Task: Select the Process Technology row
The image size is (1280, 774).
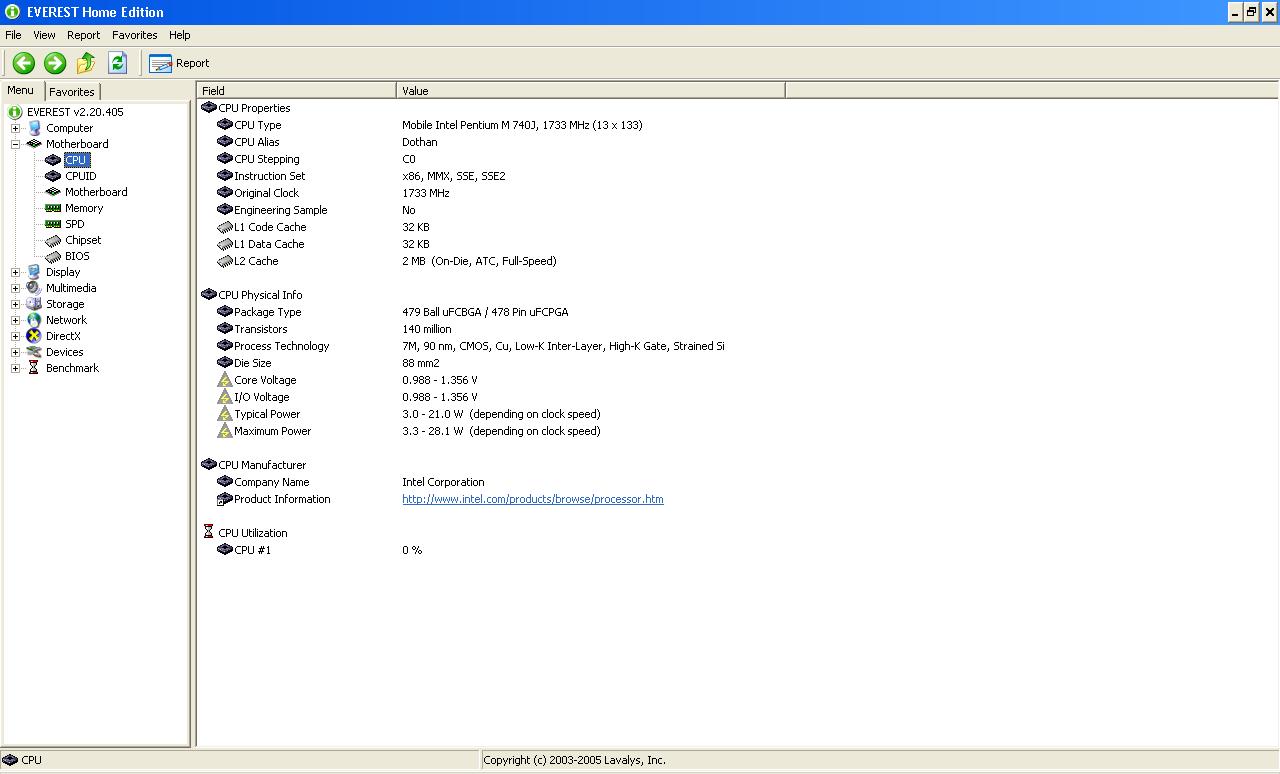Action: click(x=737, y=346)
